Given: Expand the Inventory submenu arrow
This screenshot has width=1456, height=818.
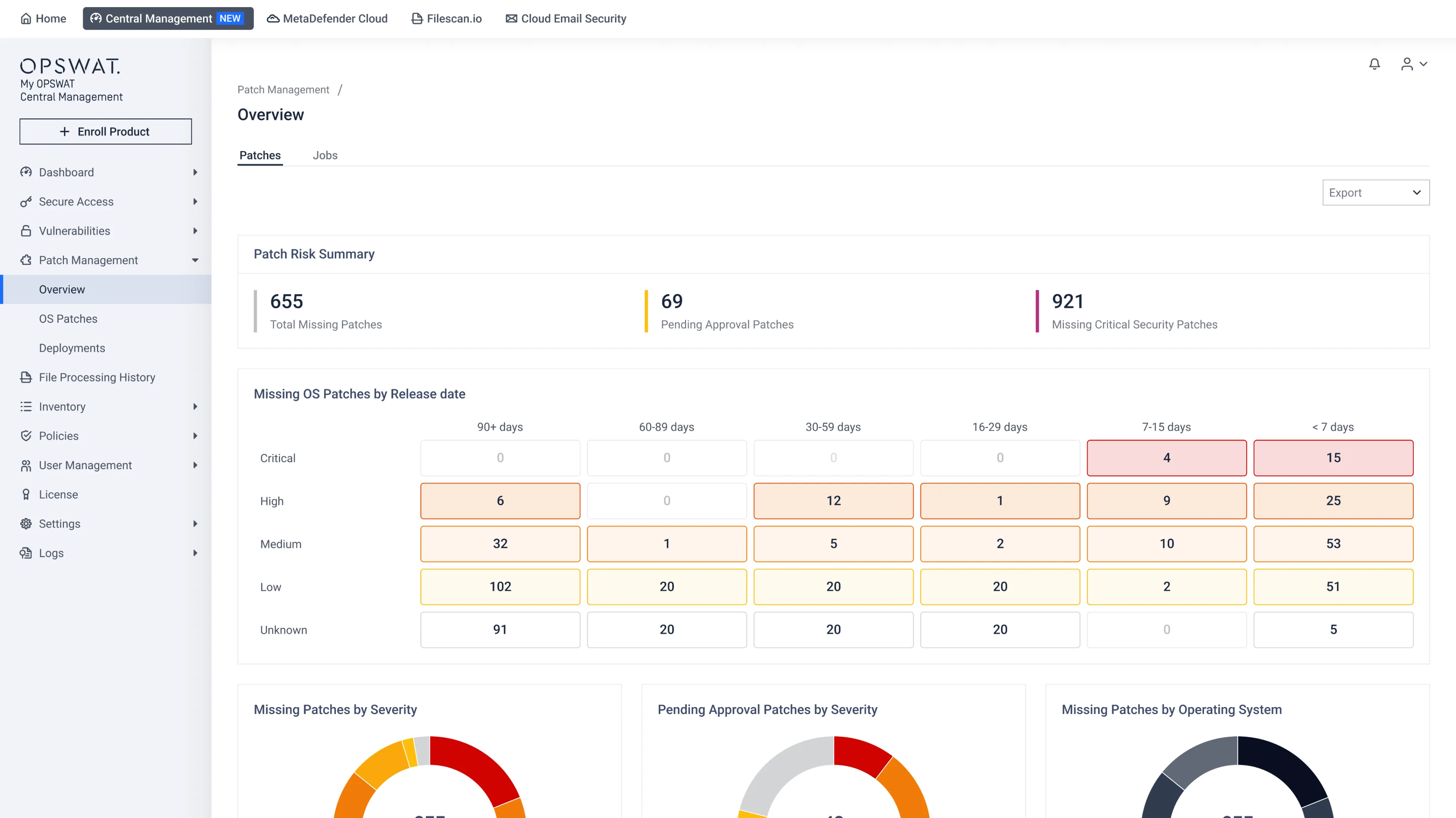Looking at the screenshot, I should [195, 406].
